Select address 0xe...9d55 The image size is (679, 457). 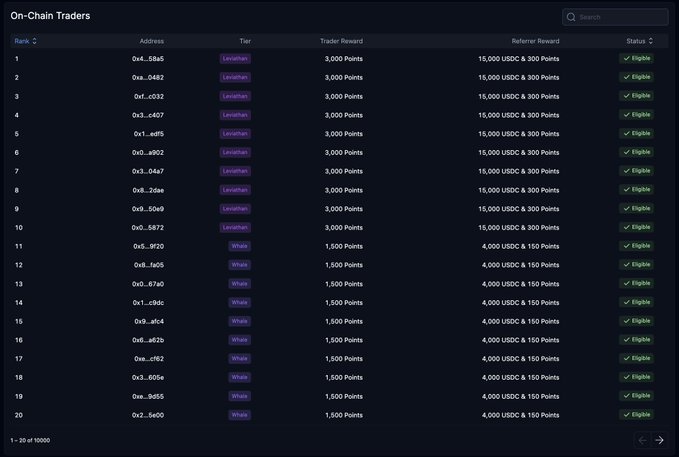(148, 396)
